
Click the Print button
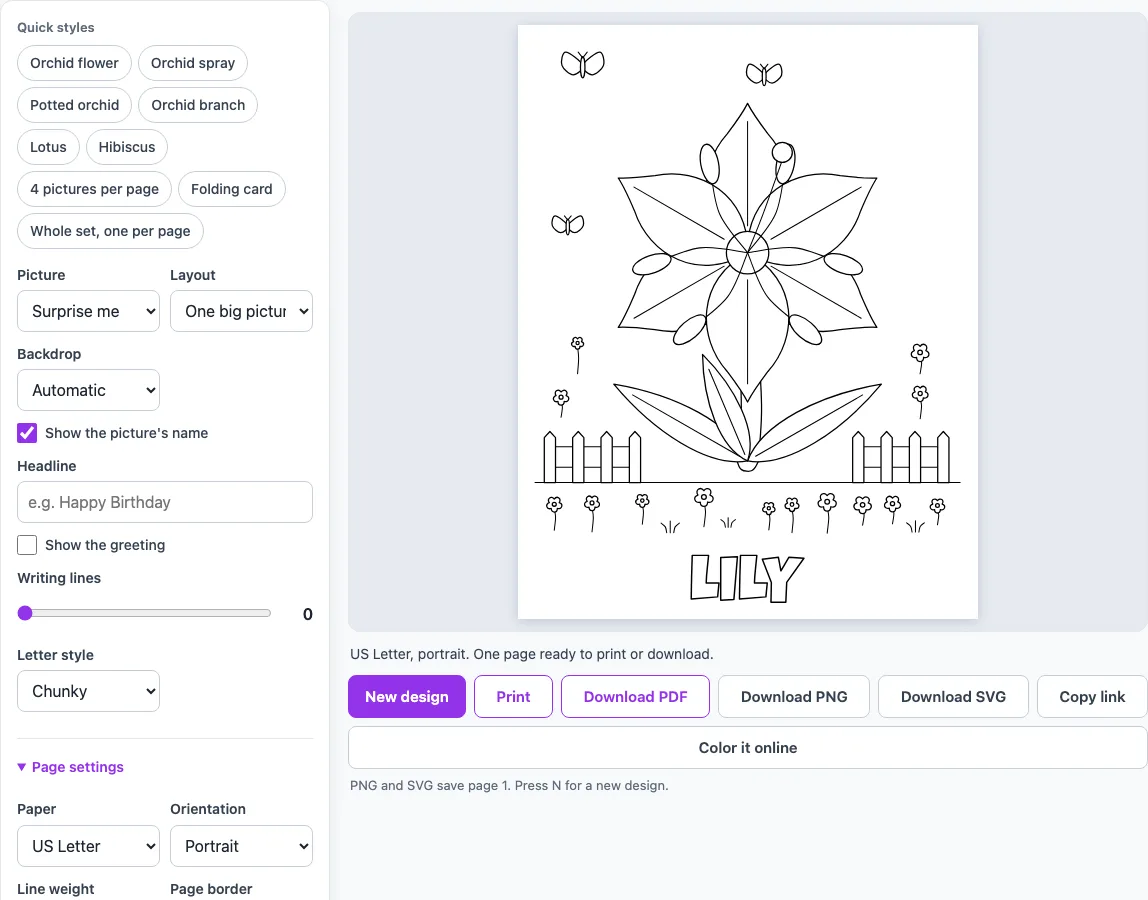click(513, 696)
